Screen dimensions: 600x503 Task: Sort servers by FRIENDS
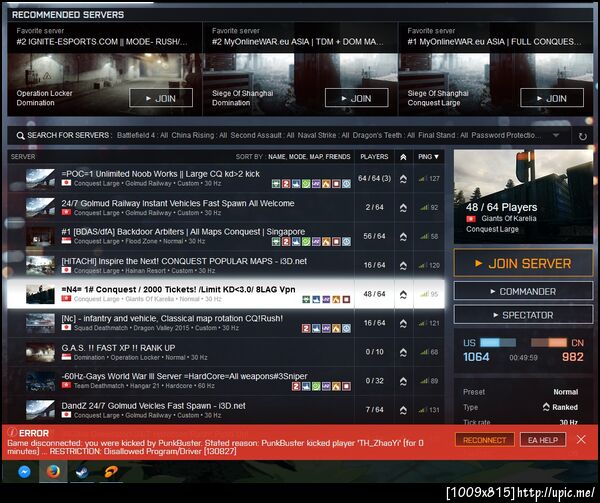click(x=338, y=157)
